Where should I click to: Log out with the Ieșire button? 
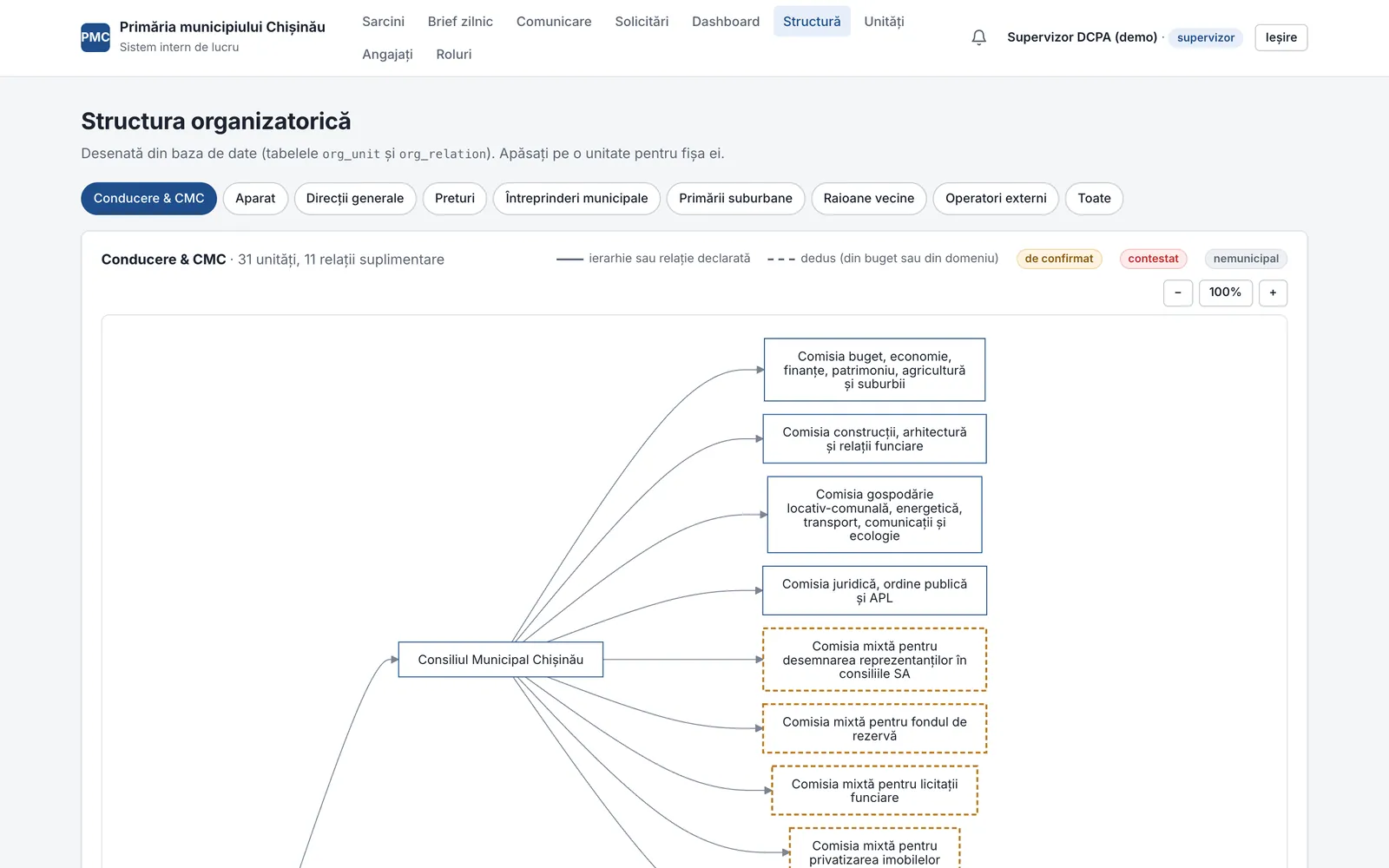tap(1280, 37)
